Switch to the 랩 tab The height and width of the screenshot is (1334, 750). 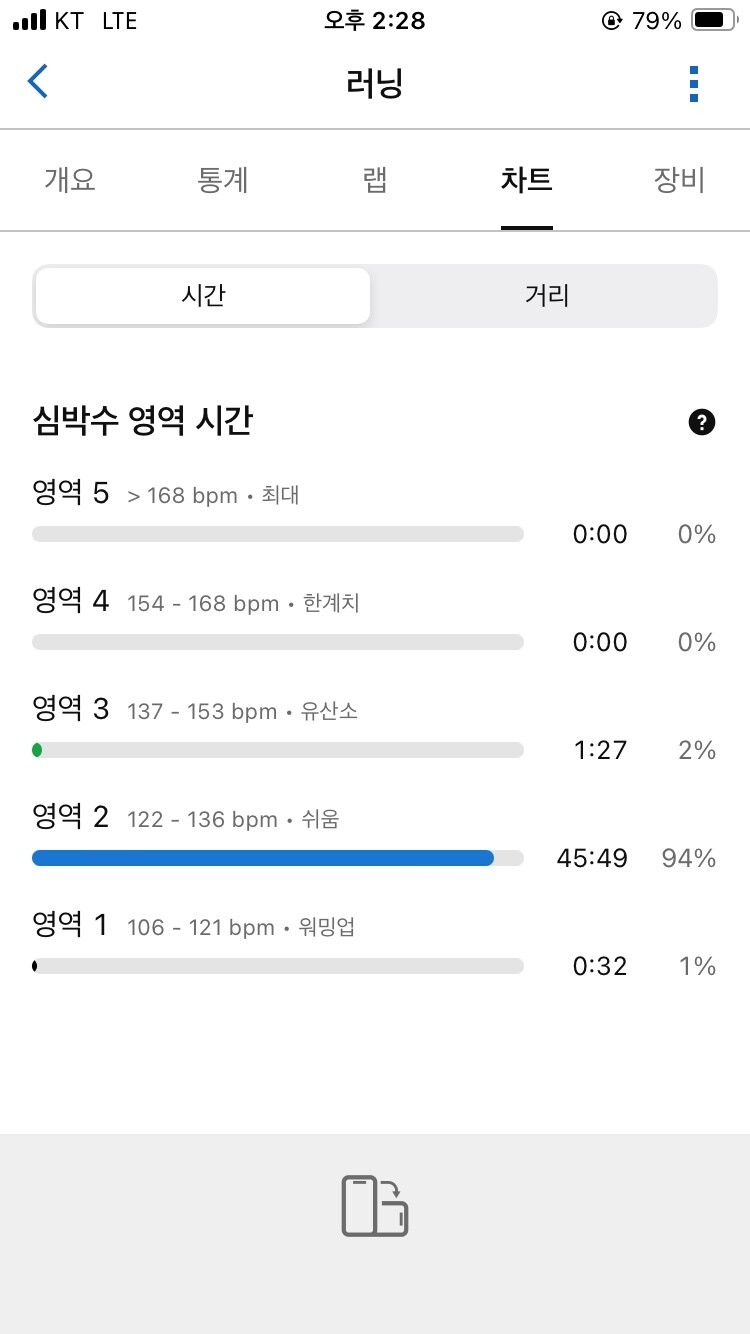[x=375, y=180]
